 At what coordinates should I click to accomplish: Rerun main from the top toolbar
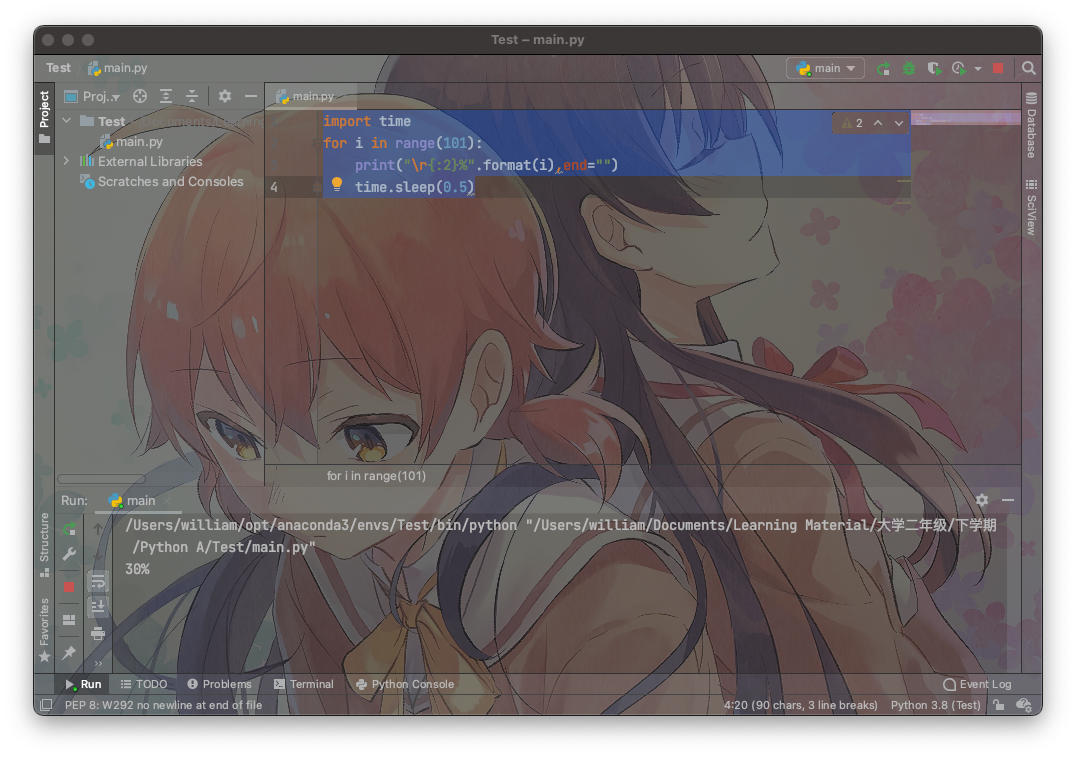click(x=884, y=68)
